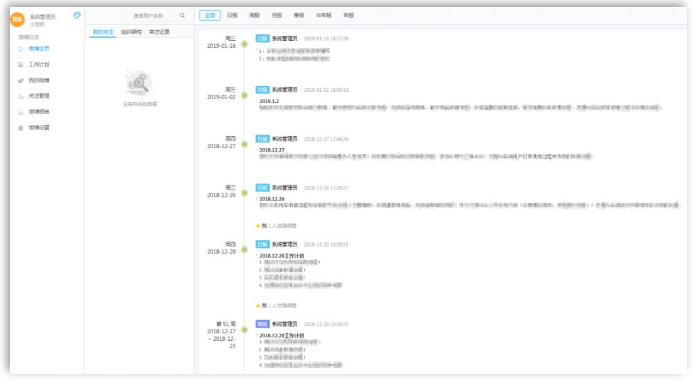This screenshot has height=384, width=698.
Task: Click timestamp 2019-01-16 18:37:28
Action: (x=326, y=39)
